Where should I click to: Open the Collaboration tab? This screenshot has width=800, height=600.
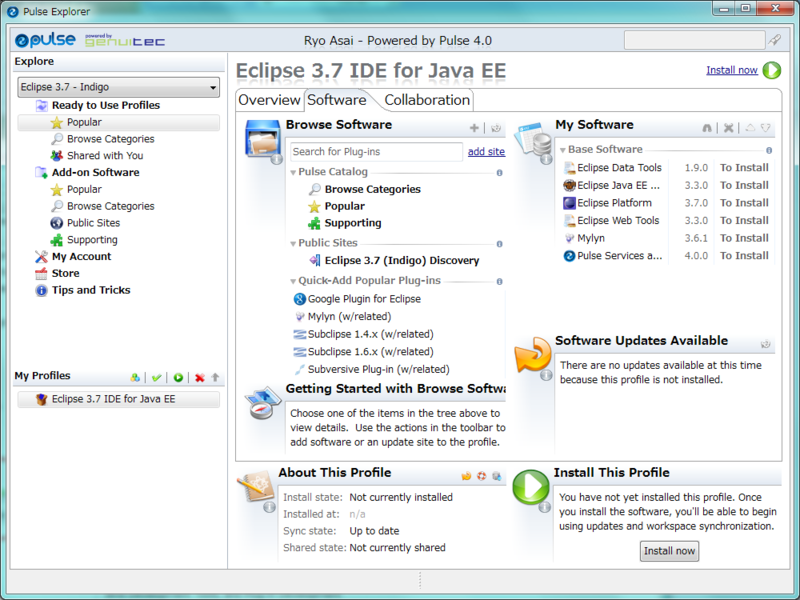tap(427, 100)
